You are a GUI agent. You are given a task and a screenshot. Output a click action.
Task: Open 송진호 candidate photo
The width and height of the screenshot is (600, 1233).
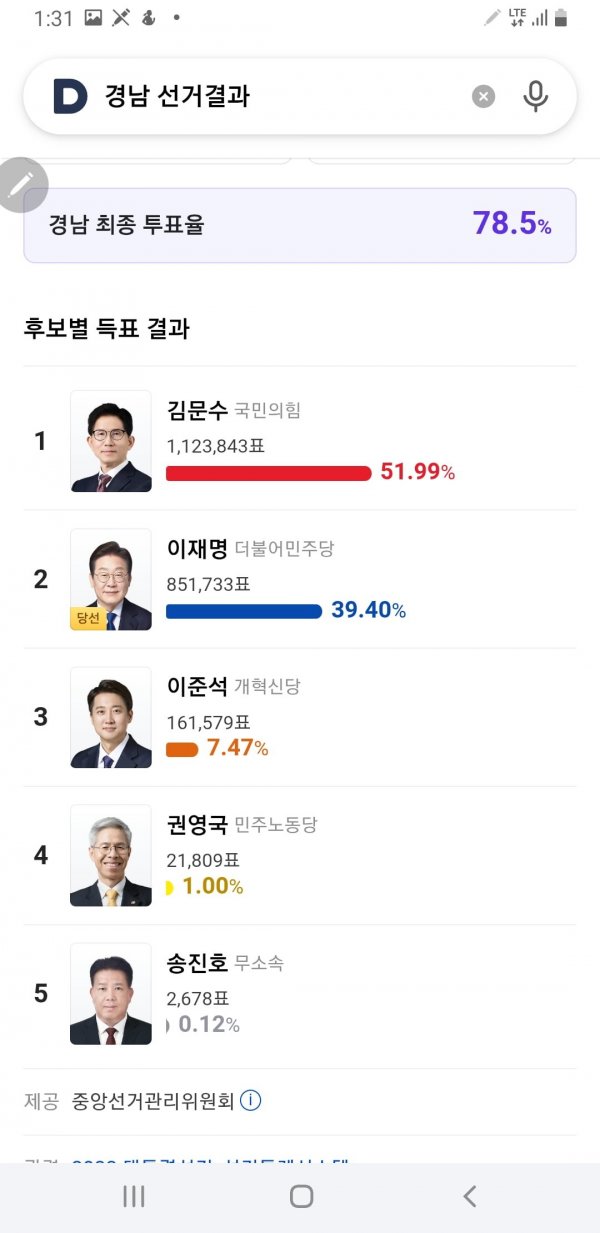click(111, 993)
